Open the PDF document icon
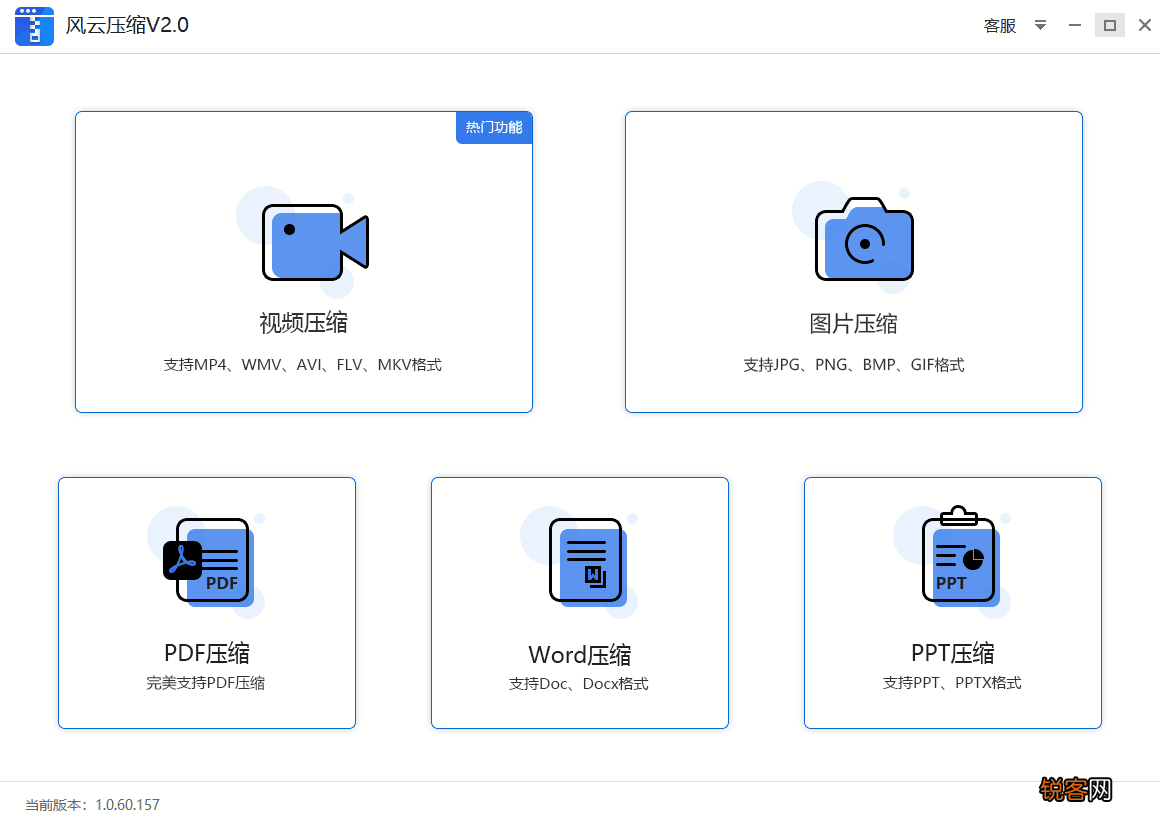The image size is (1160, 821). pyautogui.click(x=208, y=562)
